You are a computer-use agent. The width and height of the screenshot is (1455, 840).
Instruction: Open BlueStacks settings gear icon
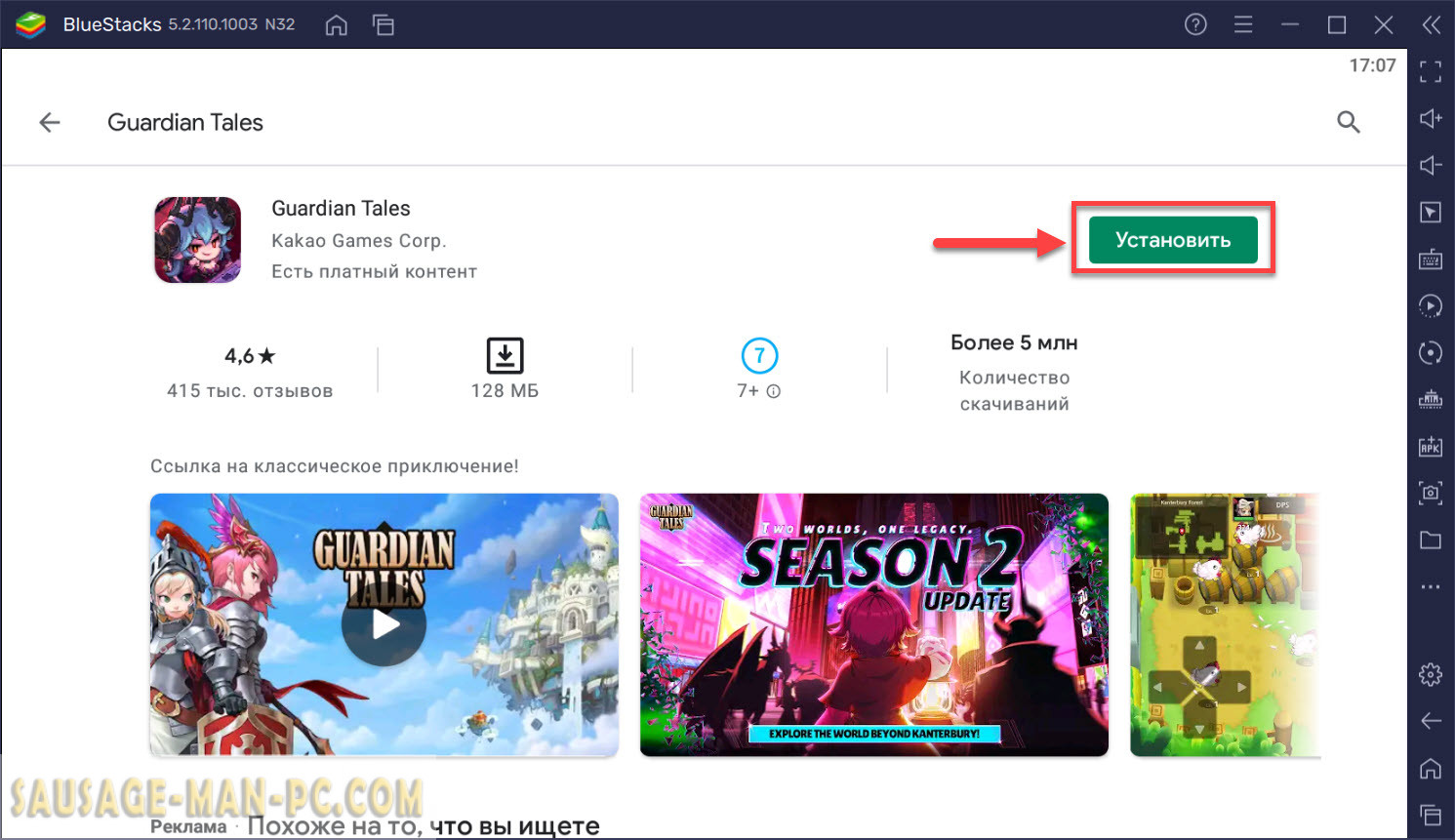[x=1431, y=674]
